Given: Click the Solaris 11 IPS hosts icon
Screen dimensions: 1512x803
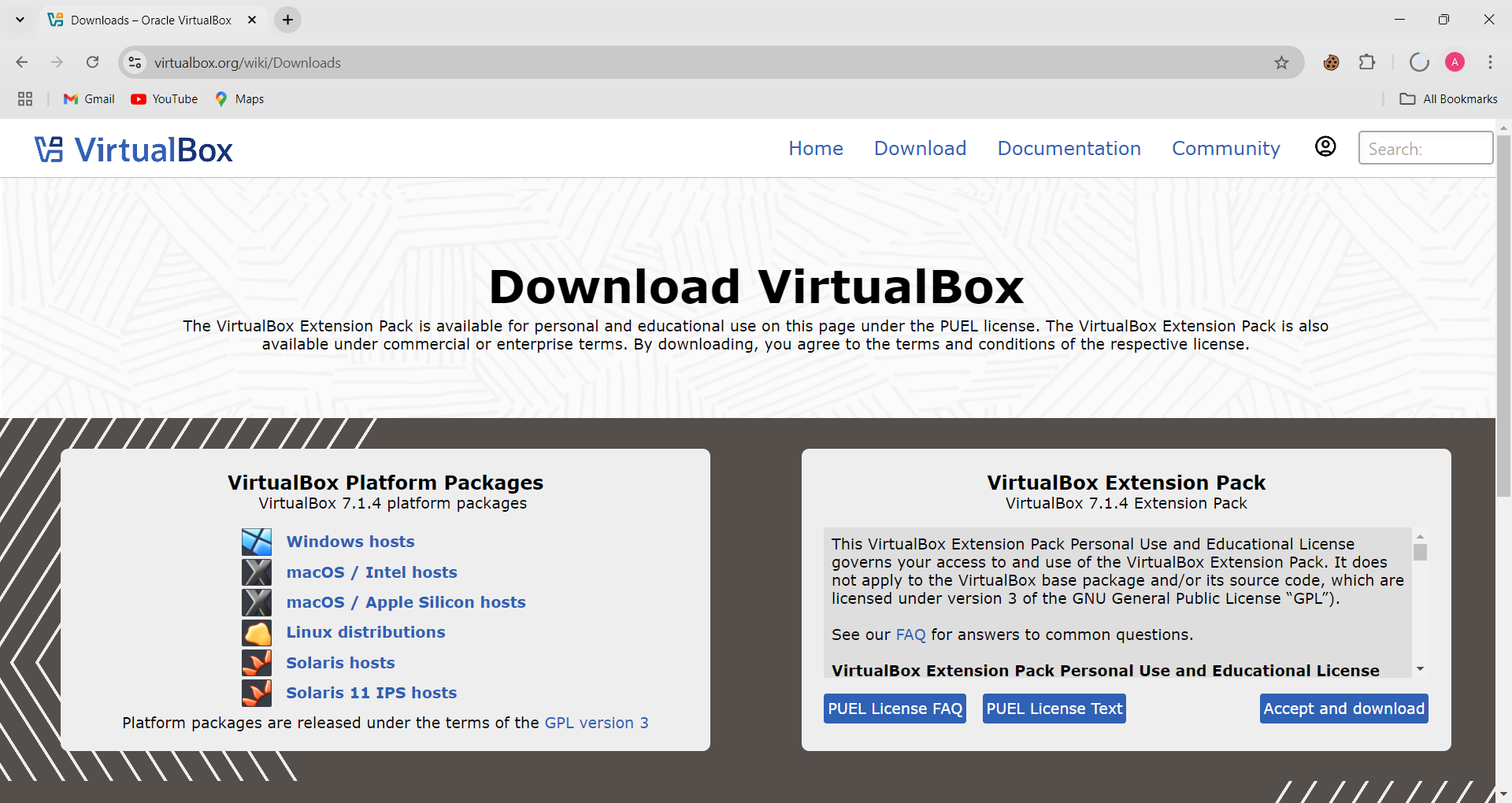Looking at the screenshot, I should (256, 693).
